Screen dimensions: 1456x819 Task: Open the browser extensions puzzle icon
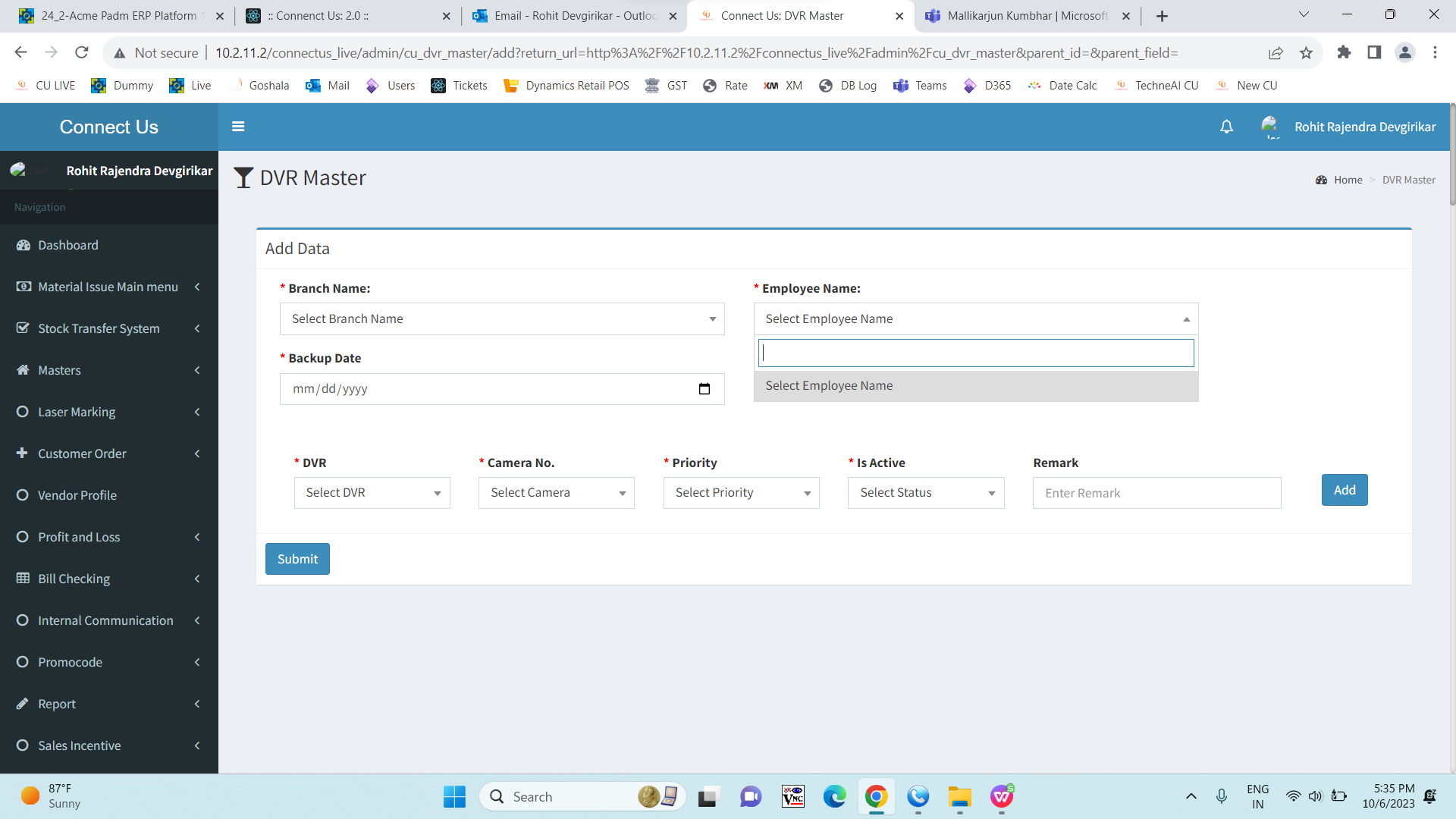1344,52
